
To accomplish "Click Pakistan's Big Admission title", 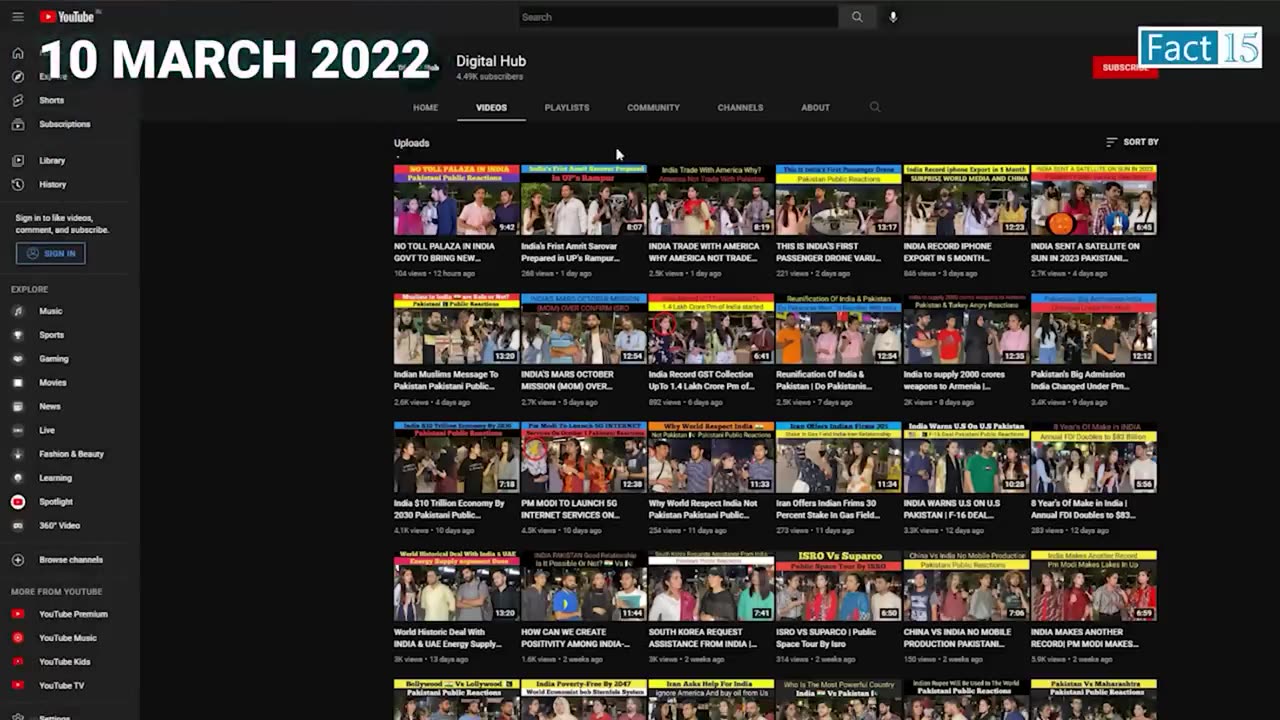I will (1078, 380).
